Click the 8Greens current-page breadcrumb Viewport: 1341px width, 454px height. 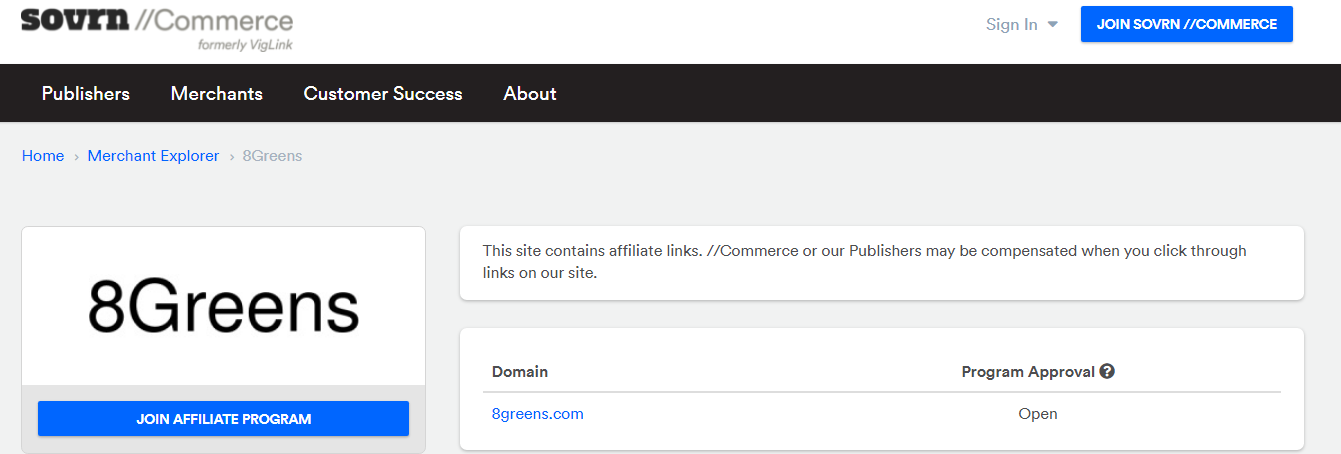coord(272,156)
